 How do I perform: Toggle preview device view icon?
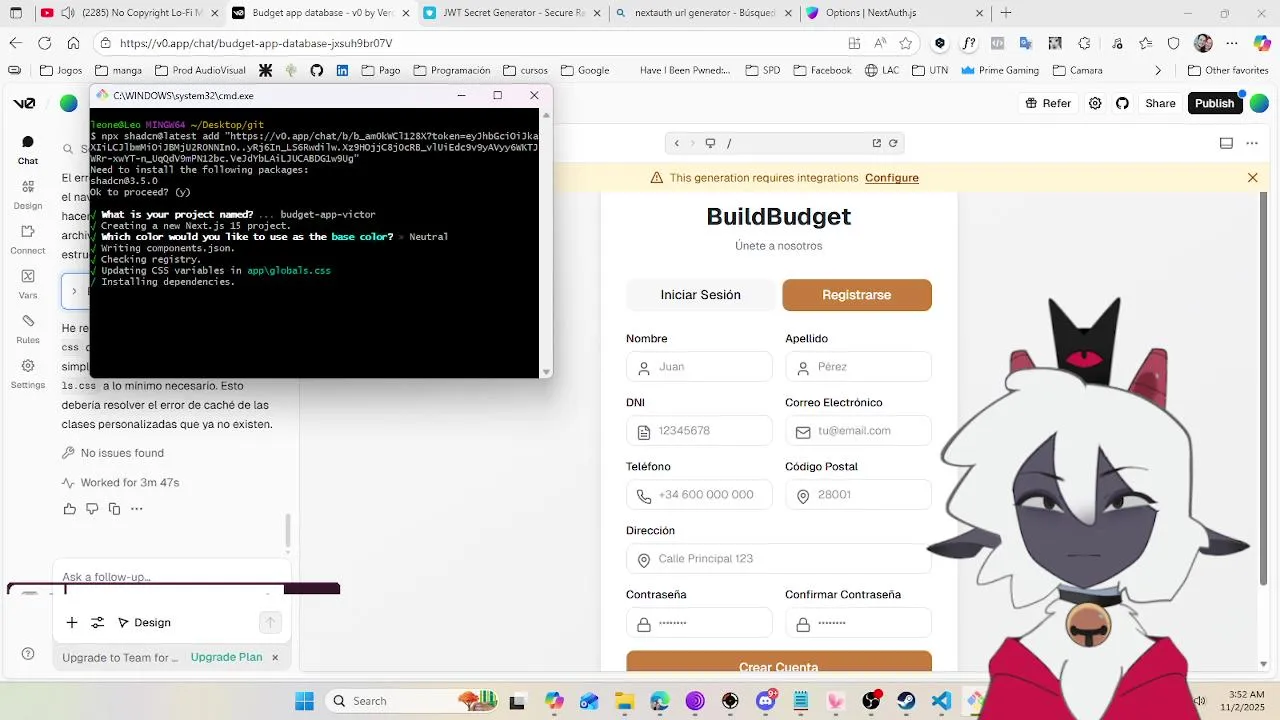710,143
